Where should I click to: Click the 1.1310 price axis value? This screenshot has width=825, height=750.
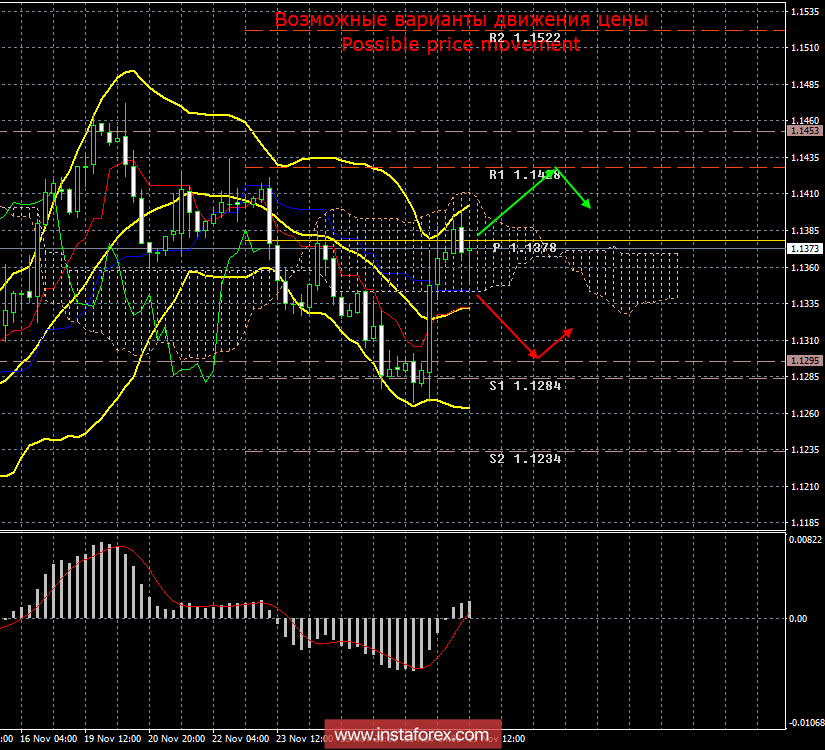(x=805, y=341)
